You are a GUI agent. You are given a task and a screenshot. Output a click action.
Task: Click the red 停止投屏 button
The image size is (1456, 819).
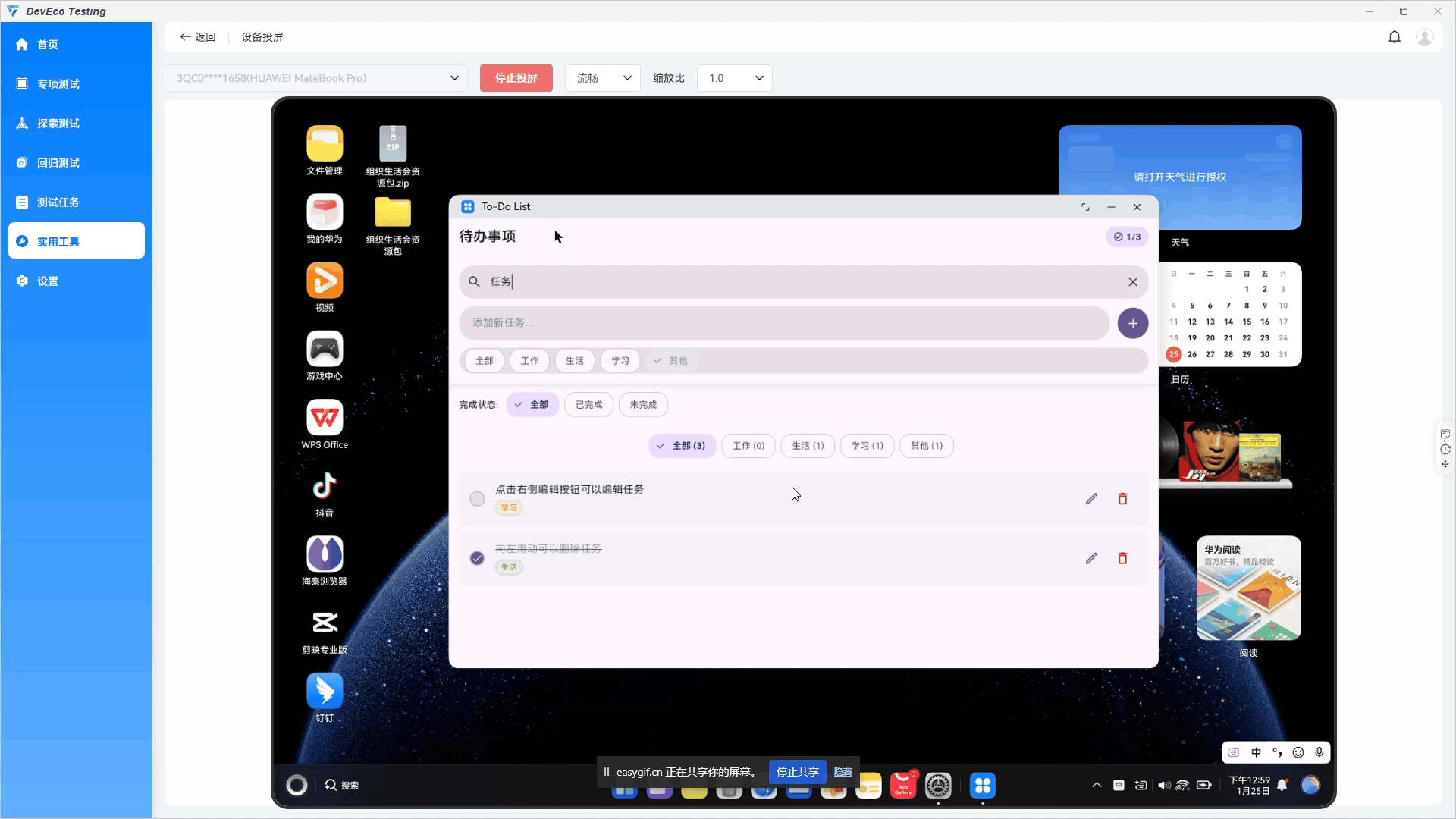(x=516, y=78)
